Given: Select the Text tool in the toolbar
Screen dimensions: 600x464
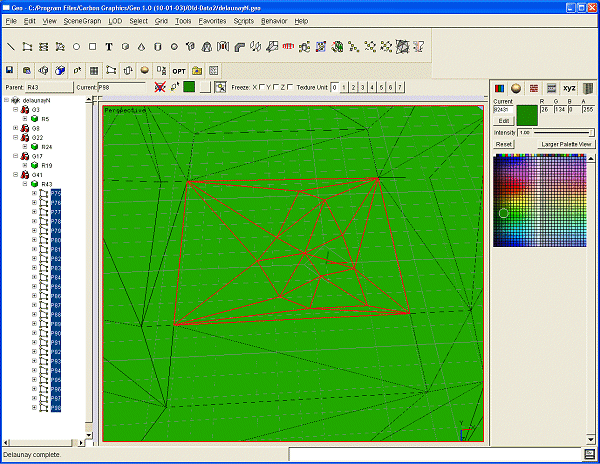Looking at the screenshot, I should [109, 46].
